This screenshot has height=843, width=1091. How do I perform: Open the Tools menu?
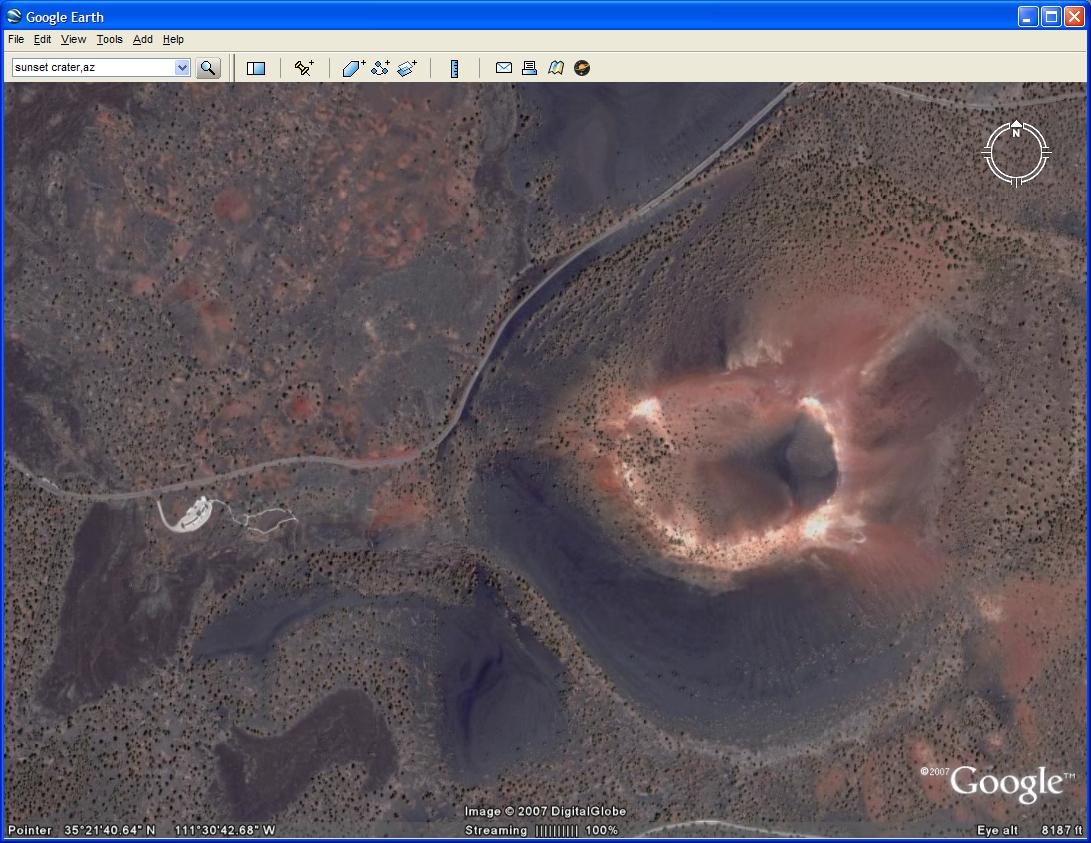point(109,40)
